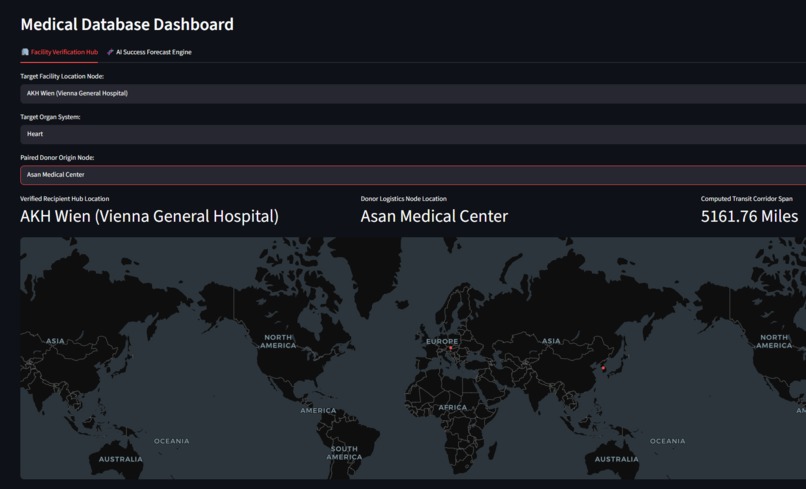The width and height of the screenshot is (806, 489).
Task: Click the 5161.76 Miles transit span value
Action: point(749,216)
